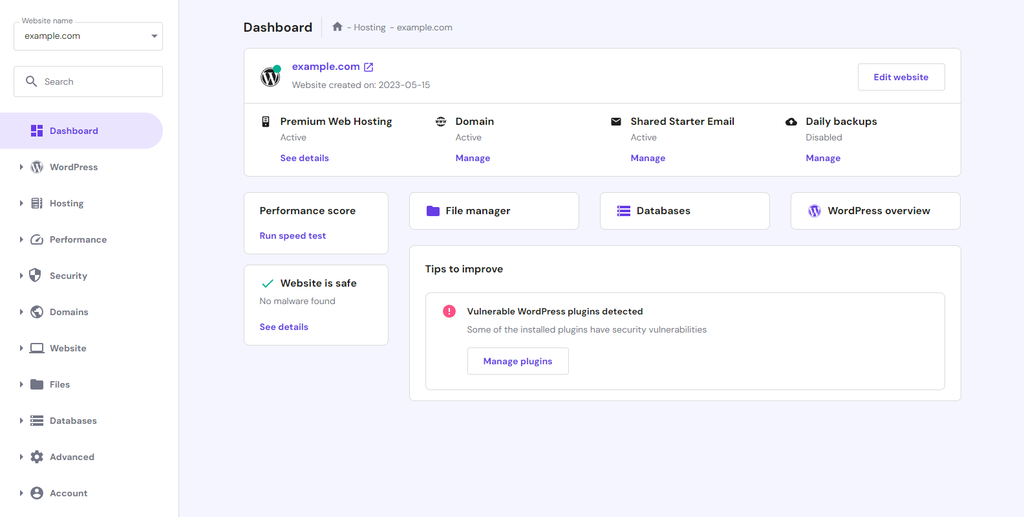Click the Run speed test link
Image resolution: width=1024 pixels, height=517 pixels.
pos(292,236)
